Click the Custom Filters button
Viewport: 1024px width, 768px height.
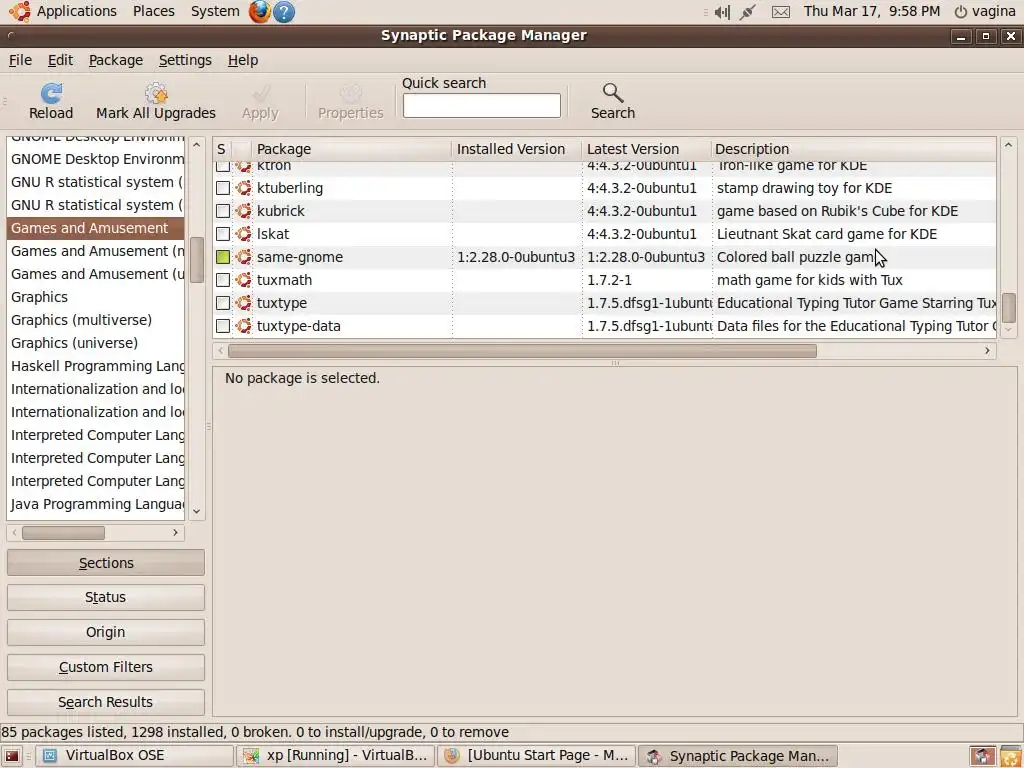pyautogui.click(x=106, y=667)
